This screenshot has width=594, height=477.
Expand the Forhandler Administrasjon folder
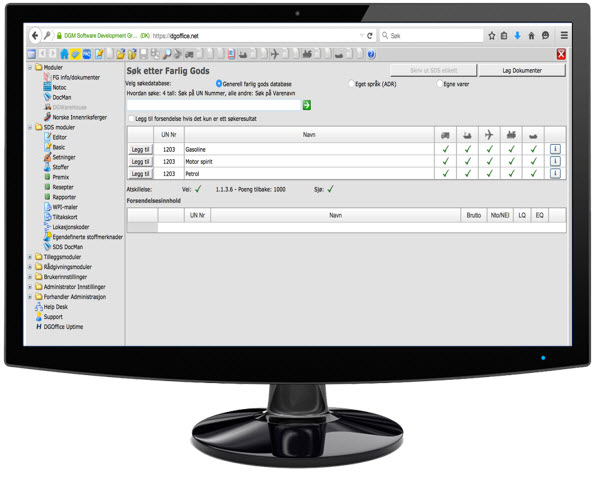[x=30, y=297]
